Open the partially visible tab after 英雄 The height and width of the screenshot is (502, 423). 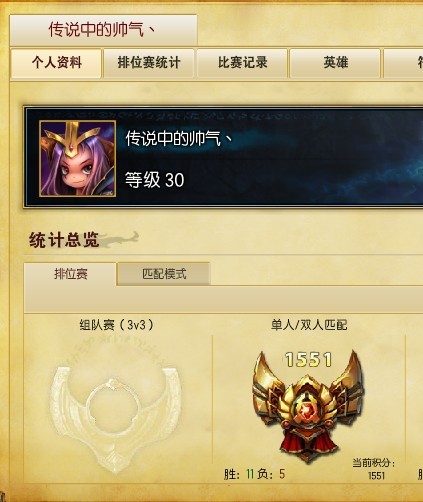[x=403, y=63]
